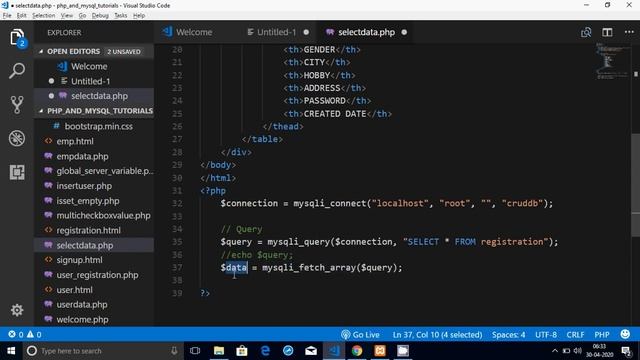
Task: Click the Type here to search box
Action: click(x=102, y=351)
